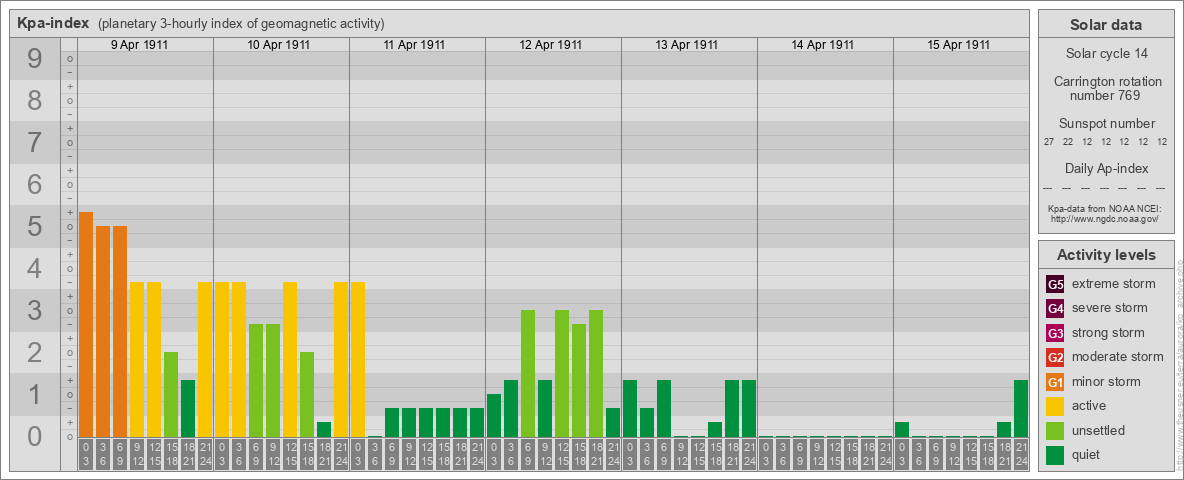Click the short green bar for 10 Apr 18-21h
The image size is (1184, 480).
[324, 429]
